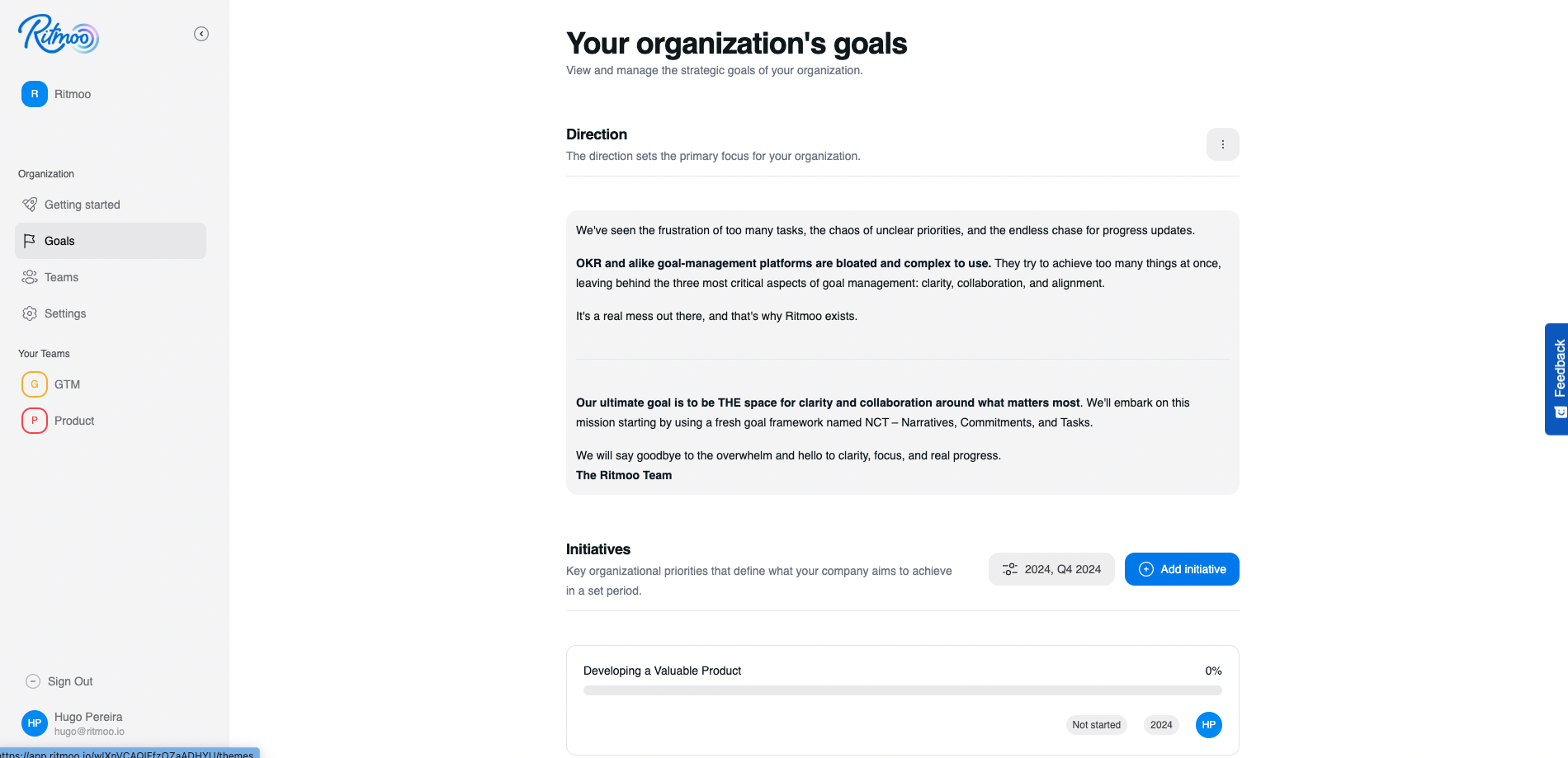The image size is (1568, 758).
Task: Click the 2024 period tag
Action: [x=1161, y=725]
